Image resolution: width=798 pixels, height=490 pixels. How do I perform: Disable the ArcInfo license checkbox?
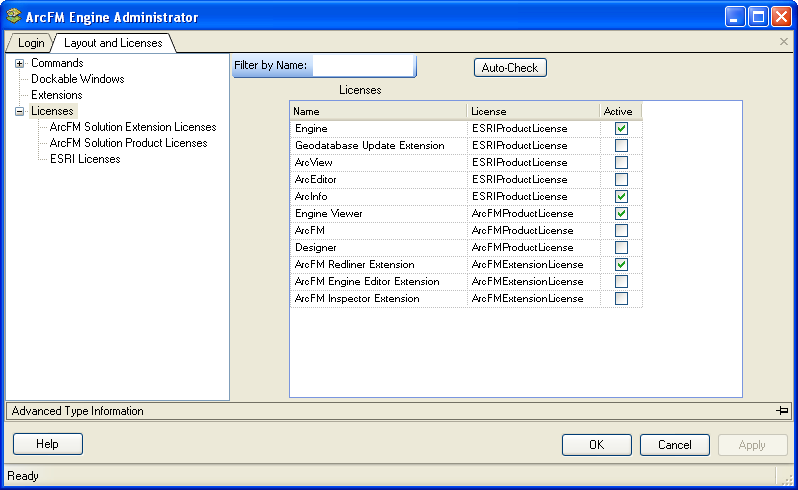tap(621, 196)
